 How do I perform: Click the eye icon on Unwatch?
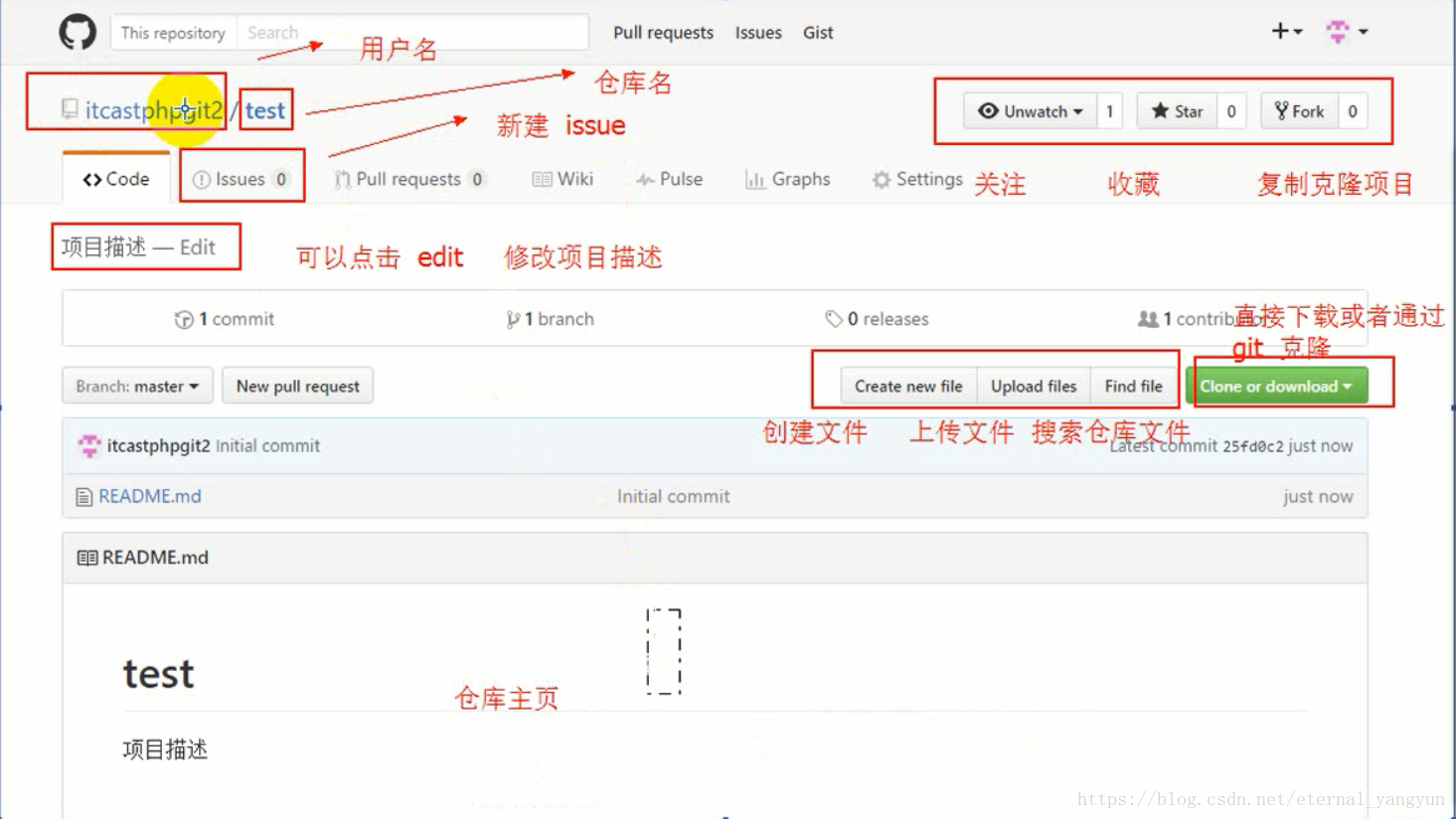[988, 110]
